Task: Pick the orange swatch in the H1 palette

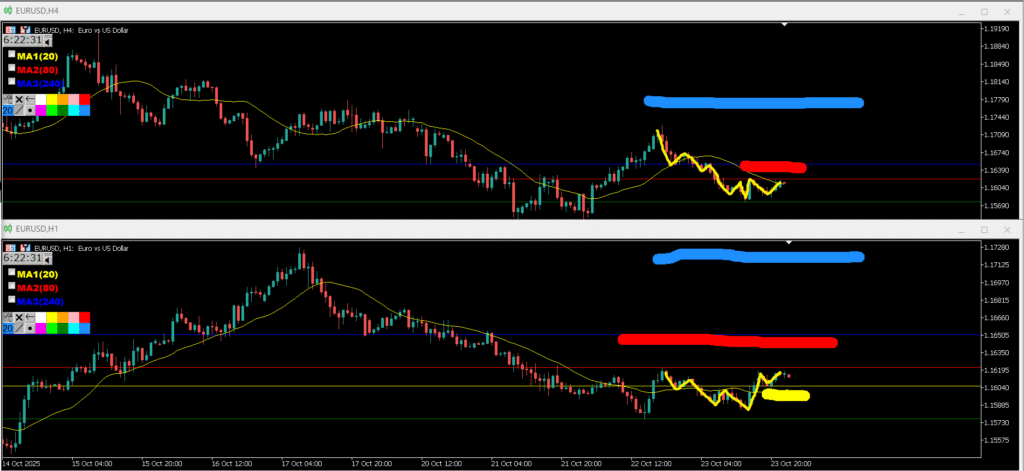Action: (x=63, y=317)
